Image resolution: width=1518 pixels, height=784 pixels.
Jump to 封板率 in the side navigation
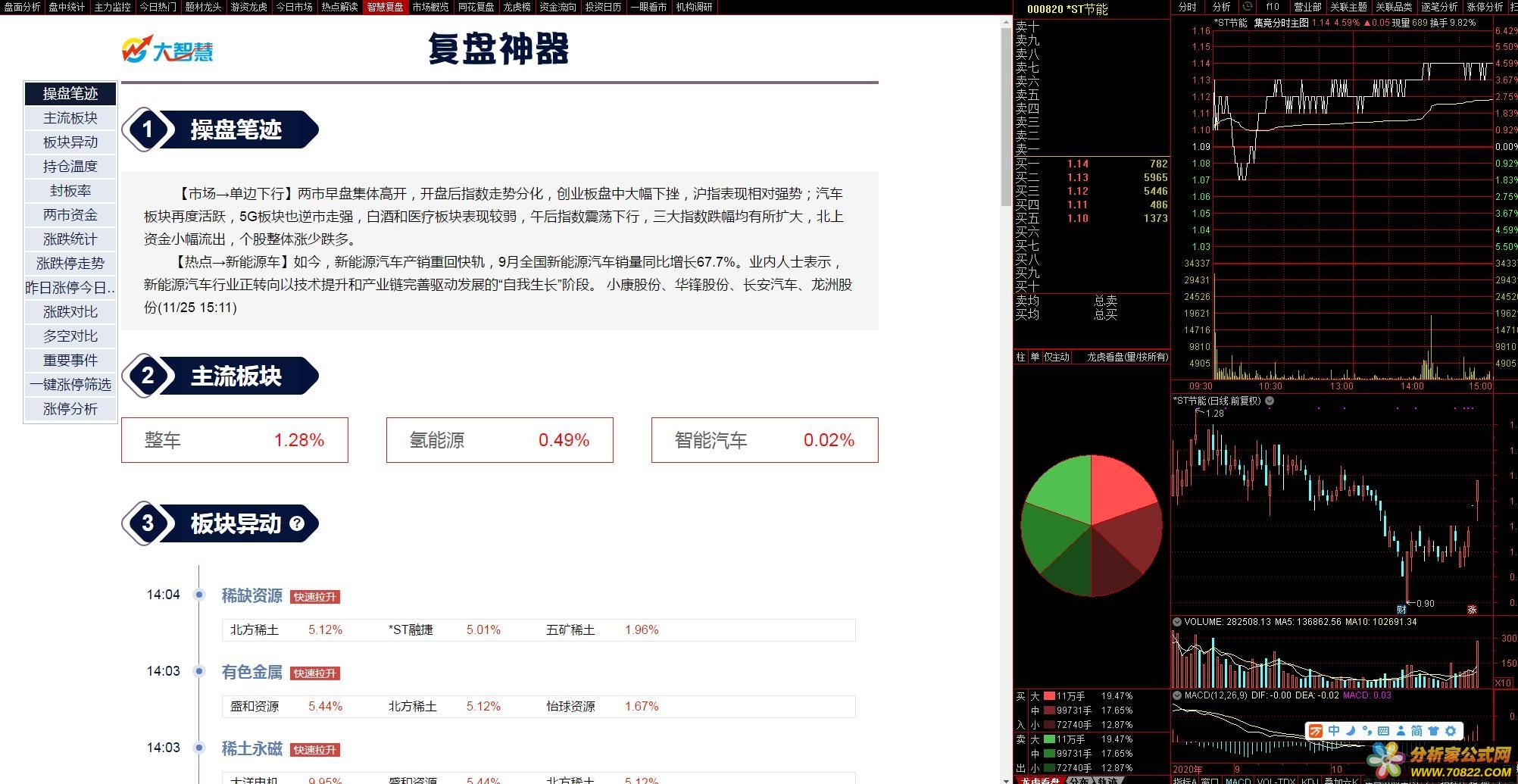70,191
